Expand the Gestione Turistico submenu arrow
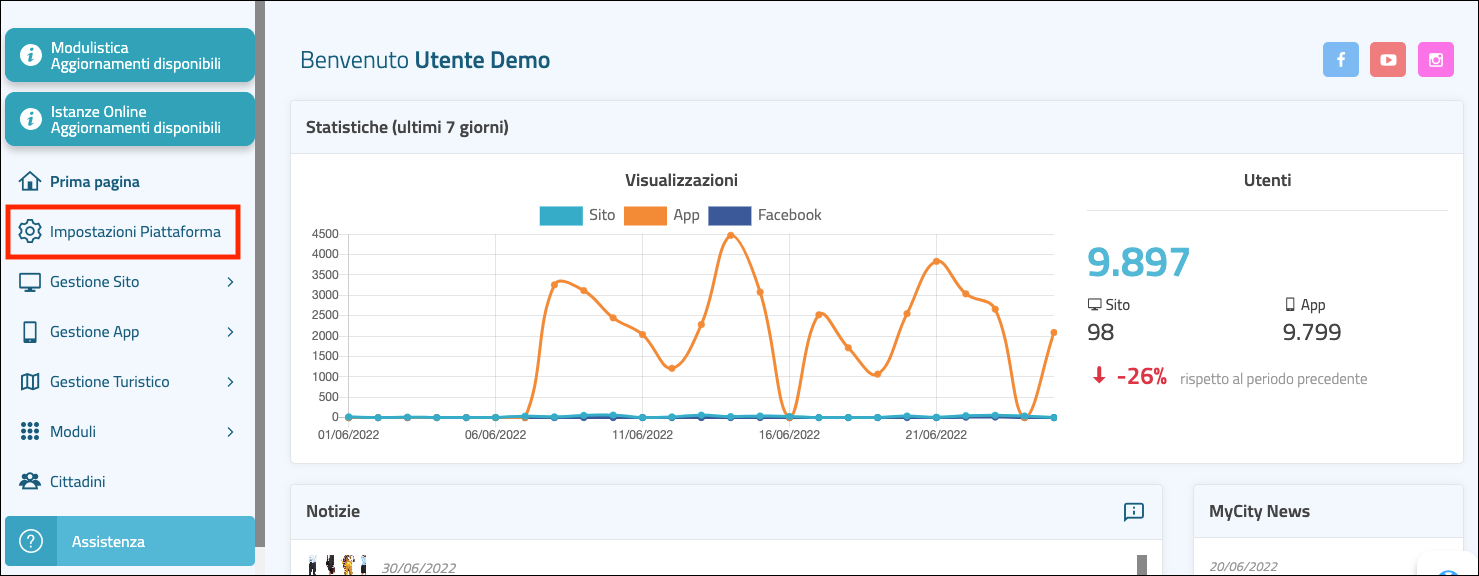 [x=230, y=382]
